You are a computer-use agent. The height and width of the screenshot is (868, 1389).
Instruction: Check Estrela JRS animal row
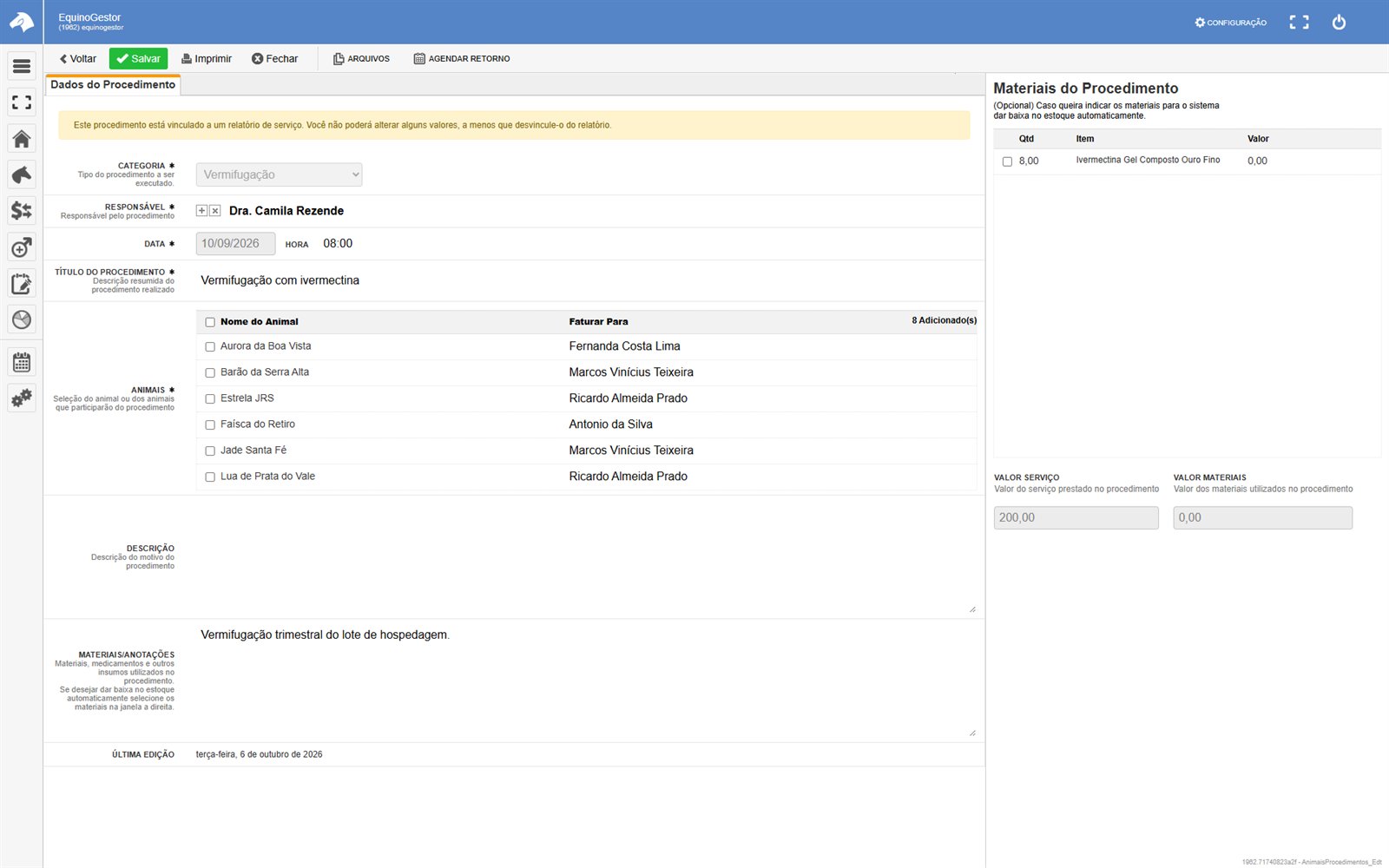point(210,398)
